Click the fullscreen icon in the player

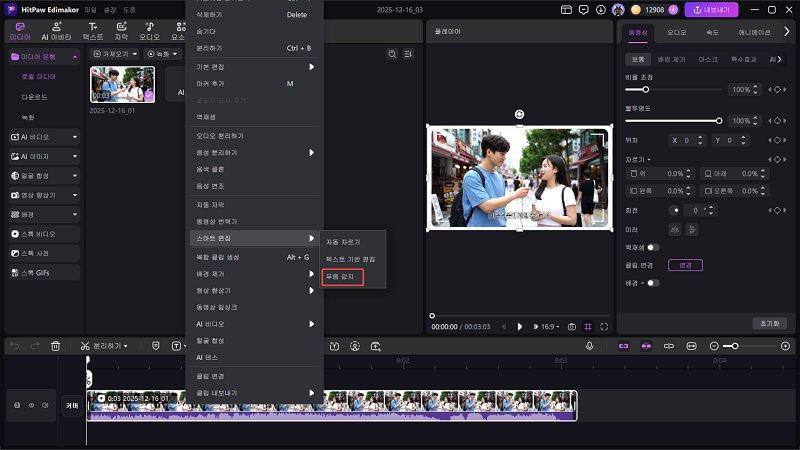click(604, 327)
